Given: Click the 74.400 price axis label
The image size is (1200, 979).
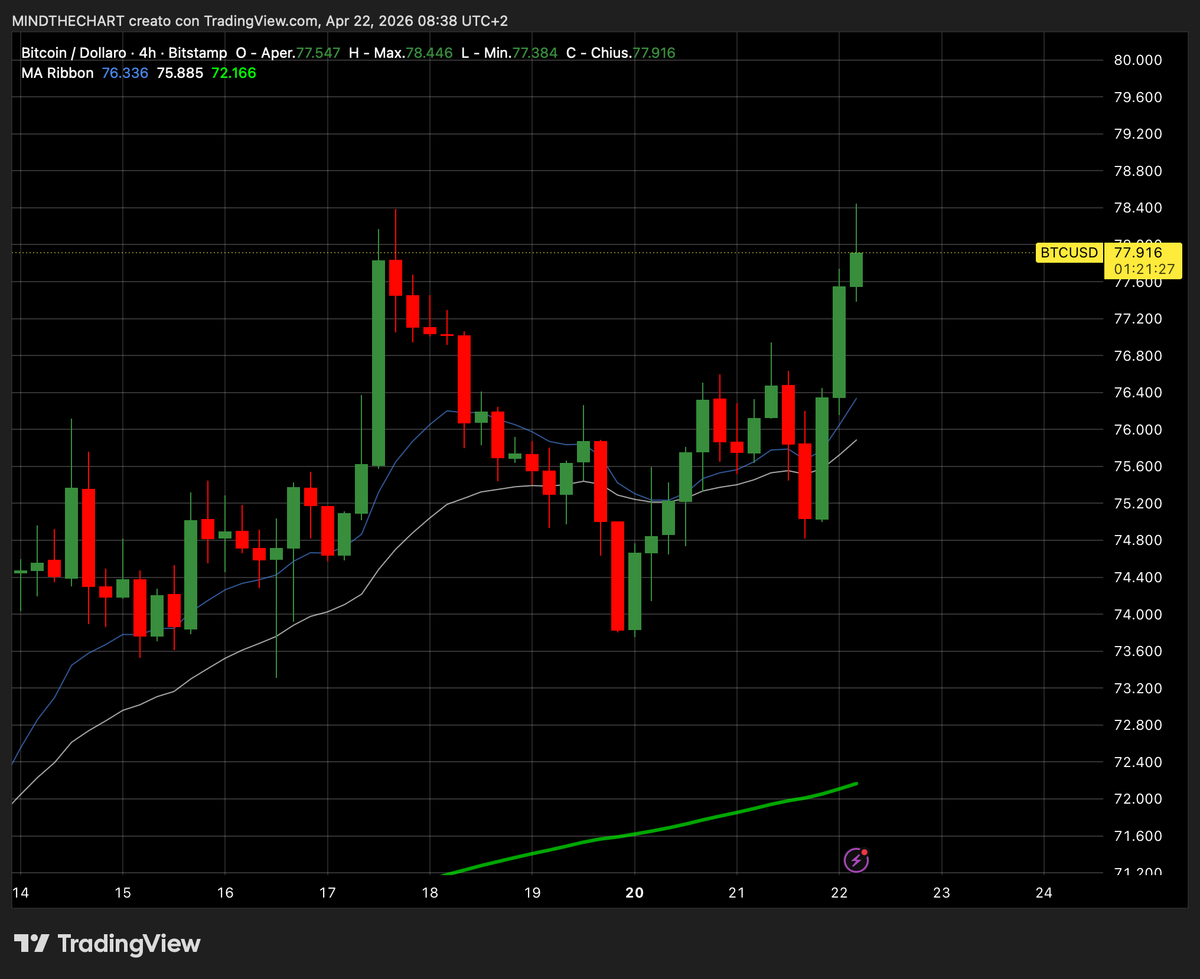Looking at the screenshot, I should pos(1137,577).
